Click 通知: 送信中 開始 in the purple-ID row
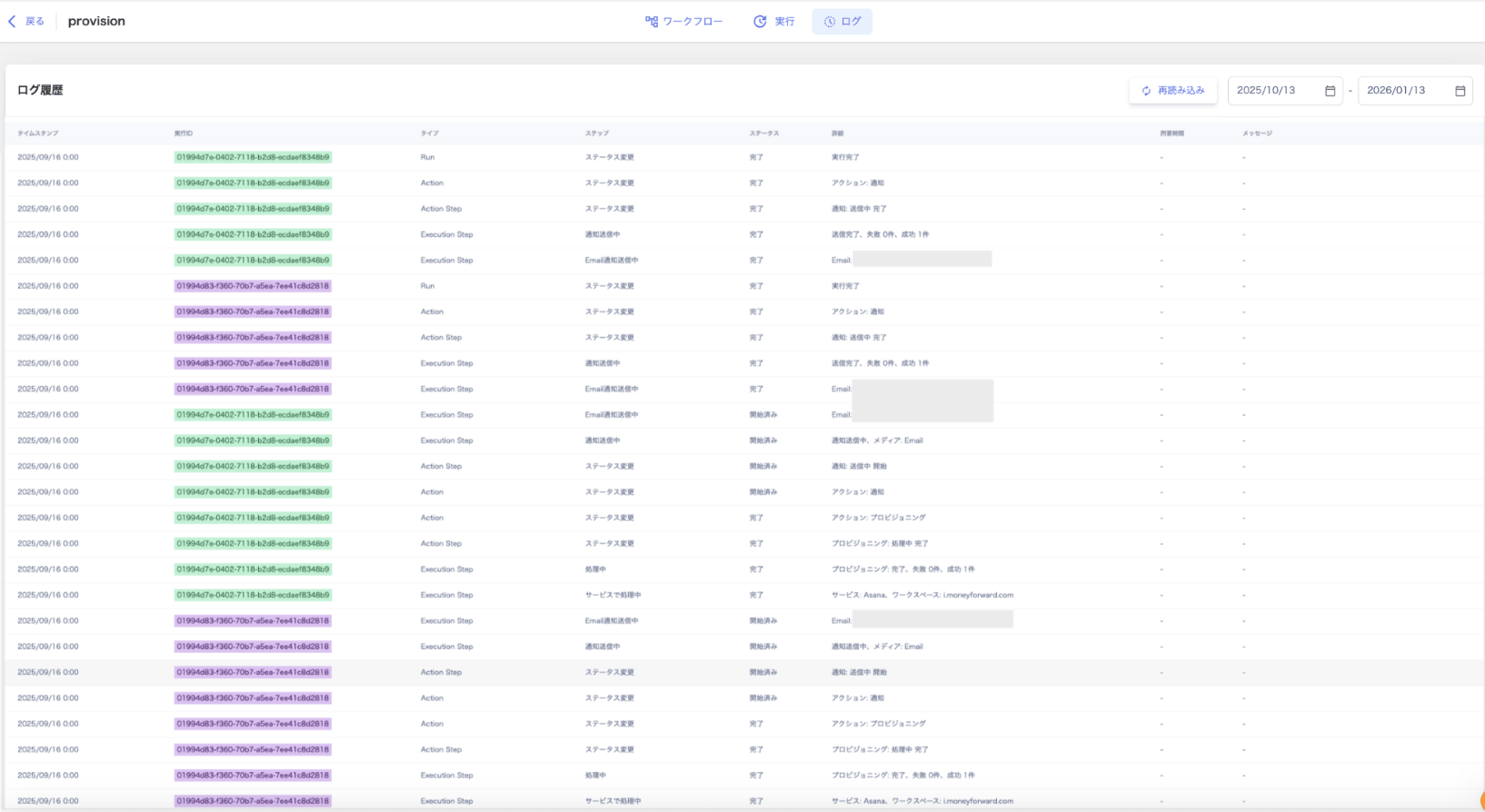 pos(859,672)
